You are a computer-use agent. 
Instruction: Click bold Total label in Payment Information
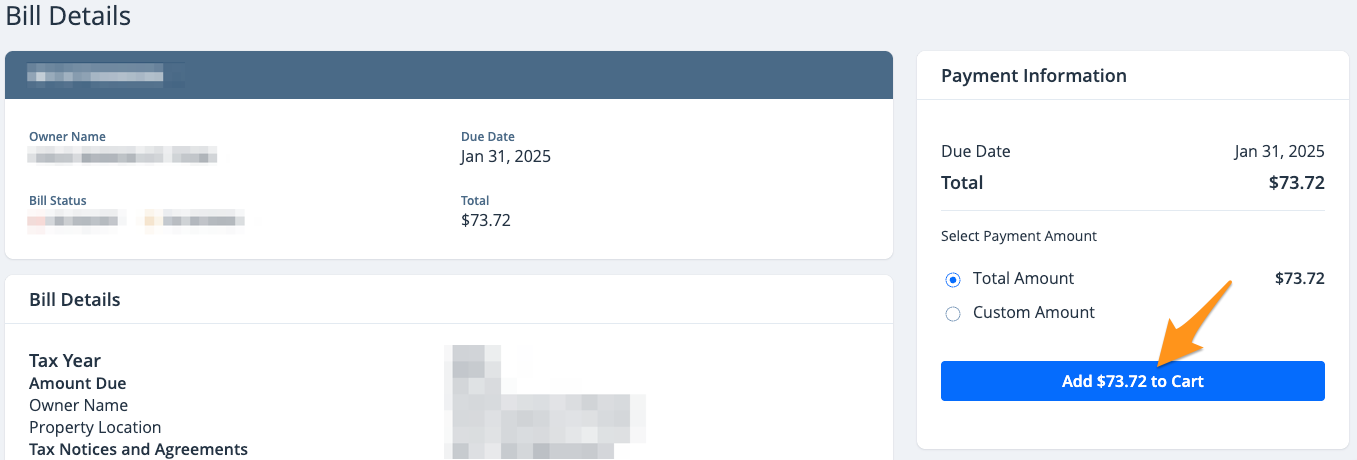[962, 183]
